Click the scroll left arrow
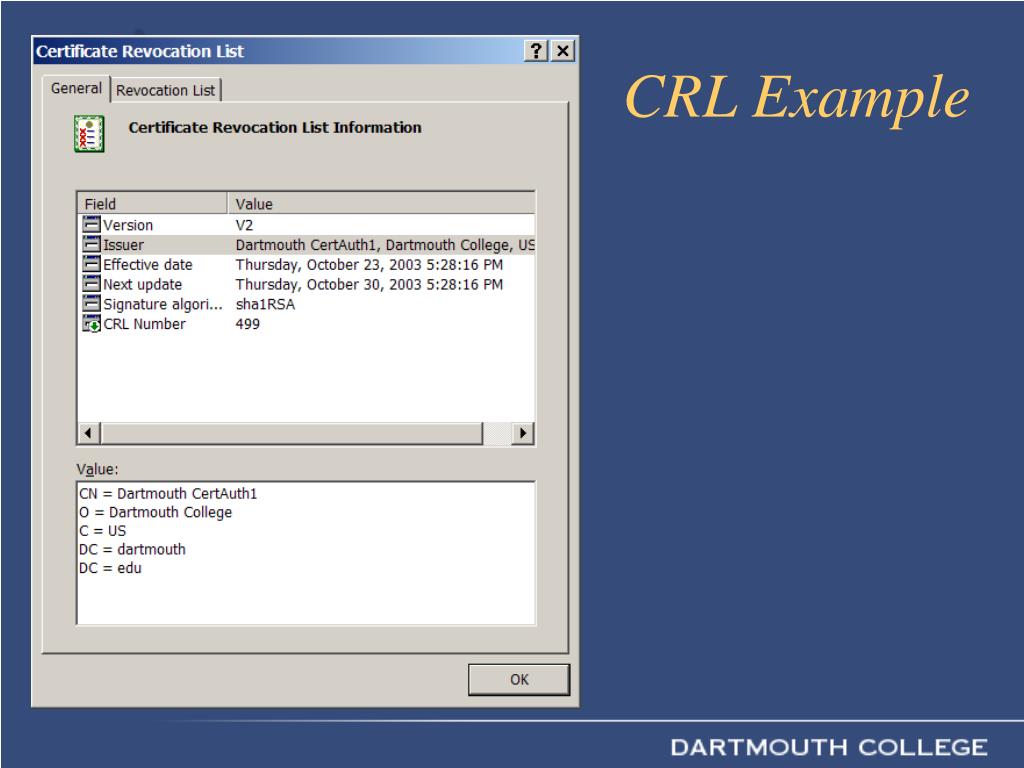This screenshot has height=768, width=1024. point(88,433)
